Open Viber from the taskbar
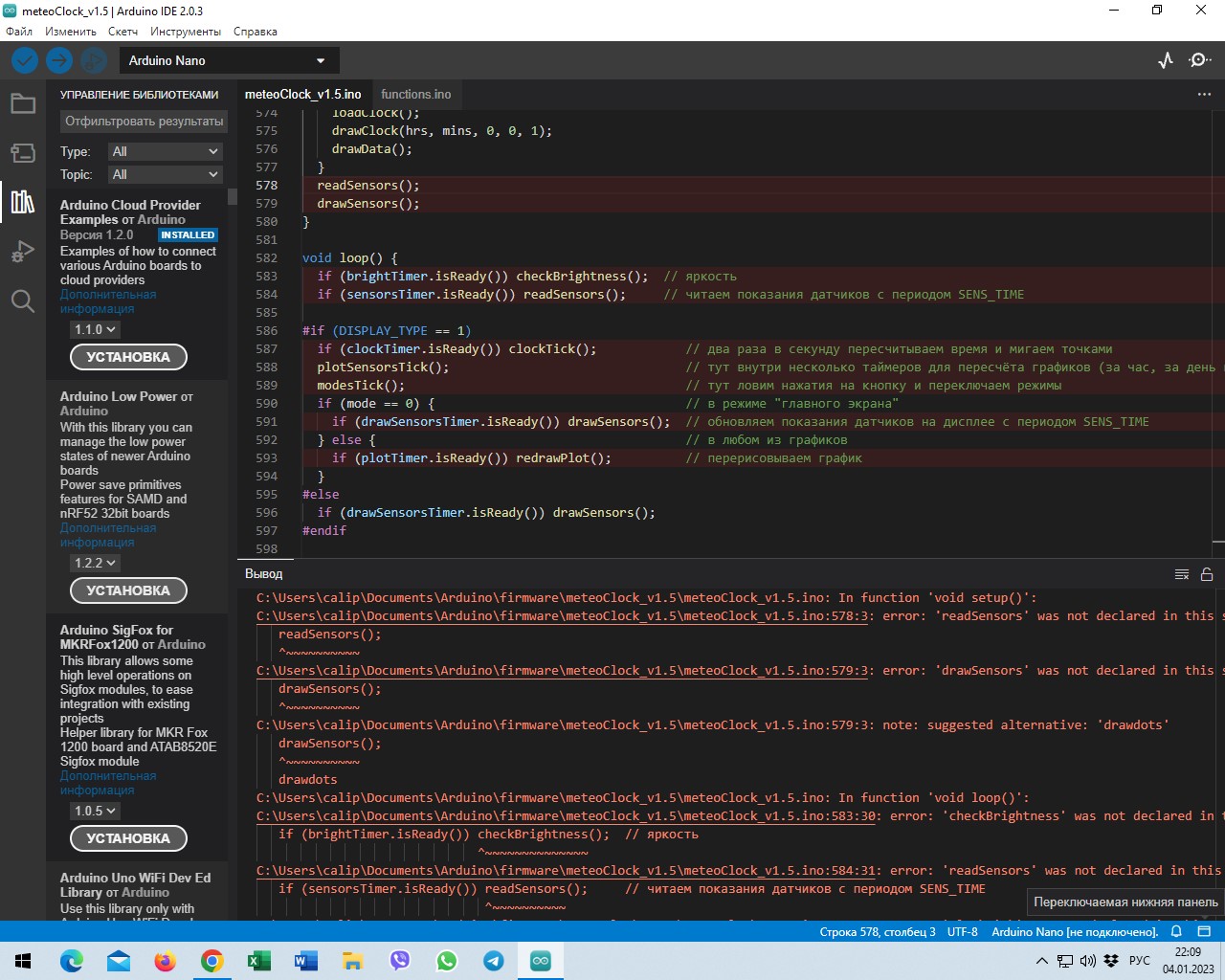This screenshot has height=980, width=1225. [400, 961]
